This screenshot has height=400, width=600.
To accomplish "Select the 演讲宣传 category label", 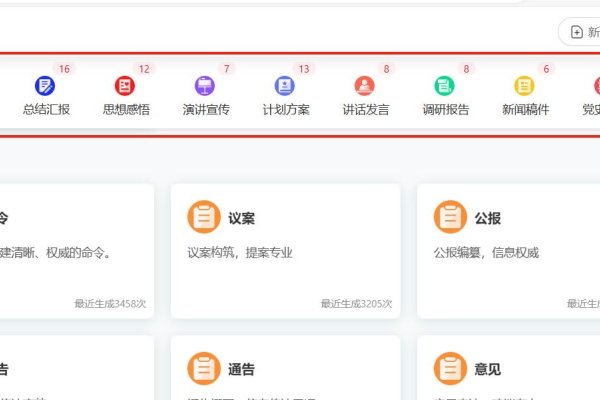I will pyautogui.click(x=206, y=110).
